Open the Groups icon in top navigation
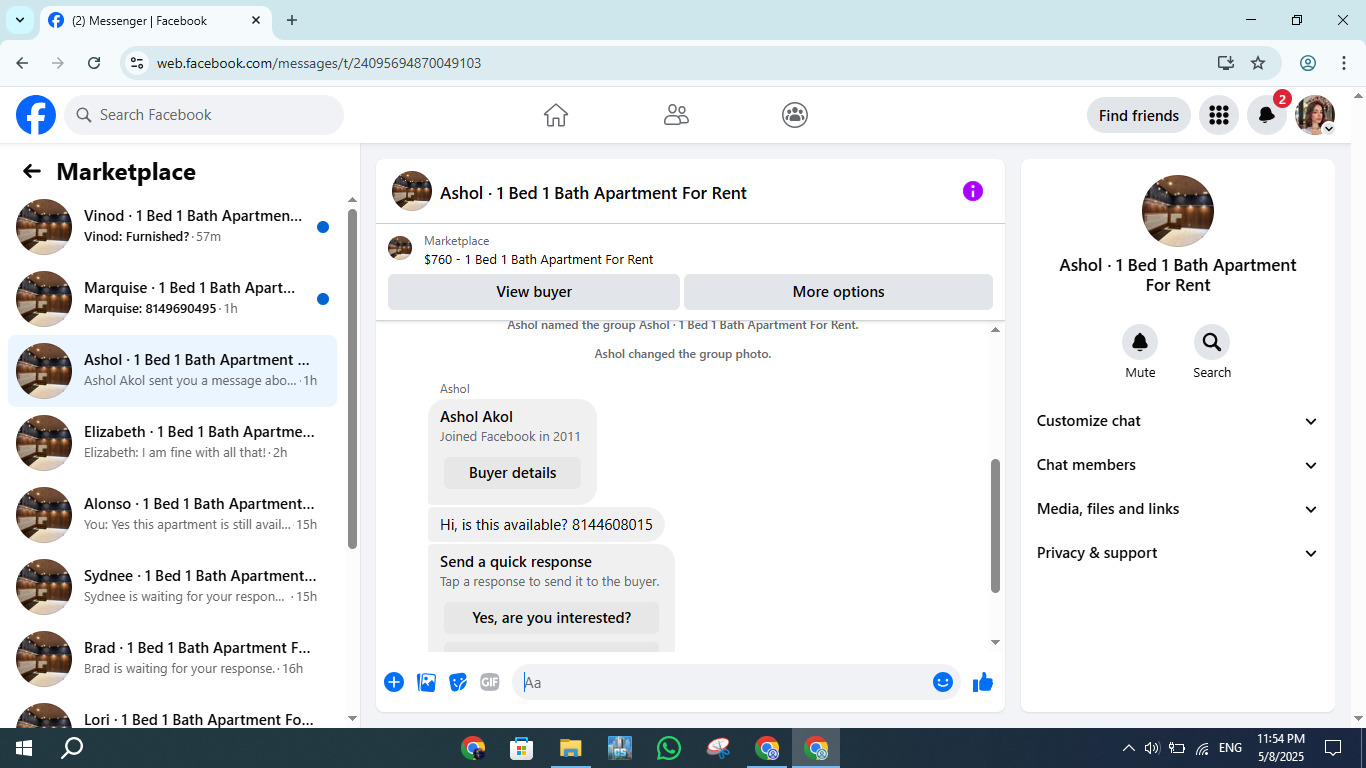Image resolution: width=1366 pixels, height=768 pixels. (795, 115)
